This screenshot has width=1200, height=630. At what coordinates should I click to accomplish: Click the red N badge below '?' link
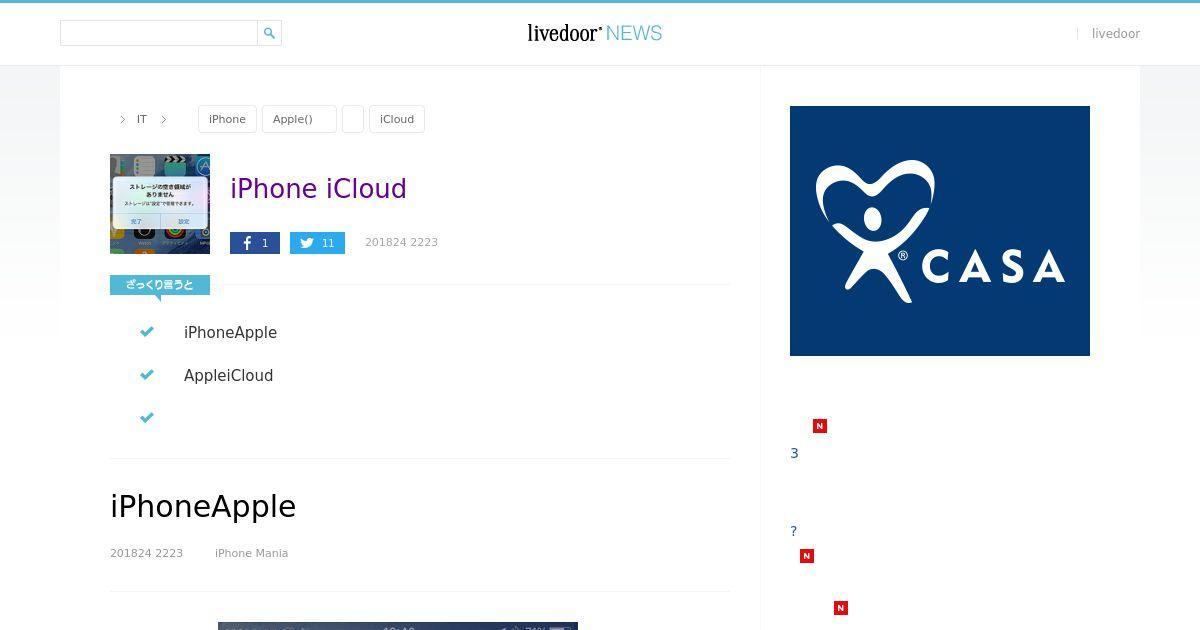(807, 556)
